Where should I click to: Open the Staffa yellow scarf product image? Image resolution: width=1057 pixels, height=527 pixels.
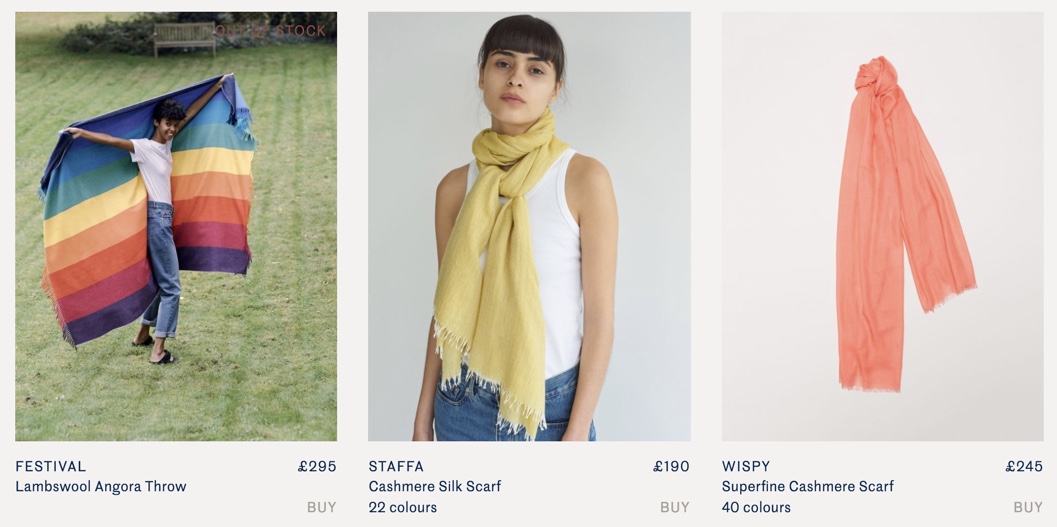coord(529,226)
